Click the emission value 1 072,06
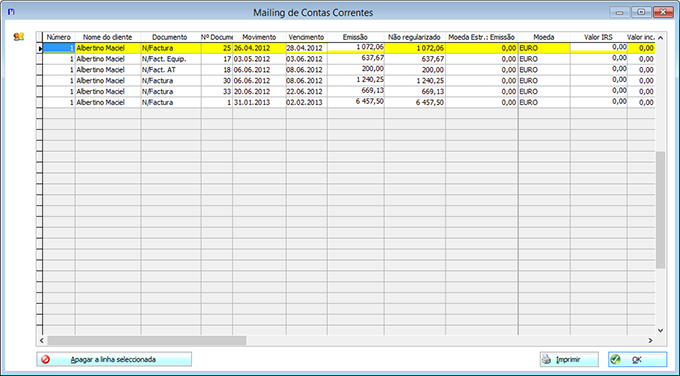 tap(370, 47)
